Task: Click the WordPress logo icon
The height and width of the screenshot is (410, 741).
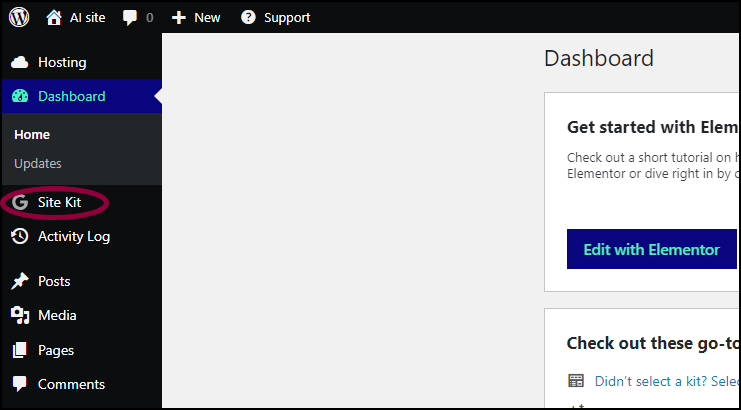Action: click(x=19, y=17)
